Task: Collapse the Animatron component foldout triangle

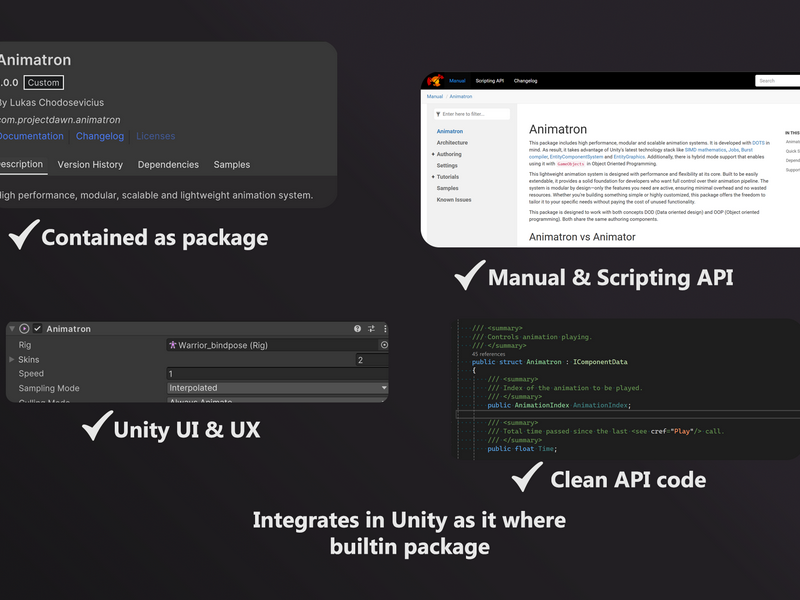Action: (12, 329)
